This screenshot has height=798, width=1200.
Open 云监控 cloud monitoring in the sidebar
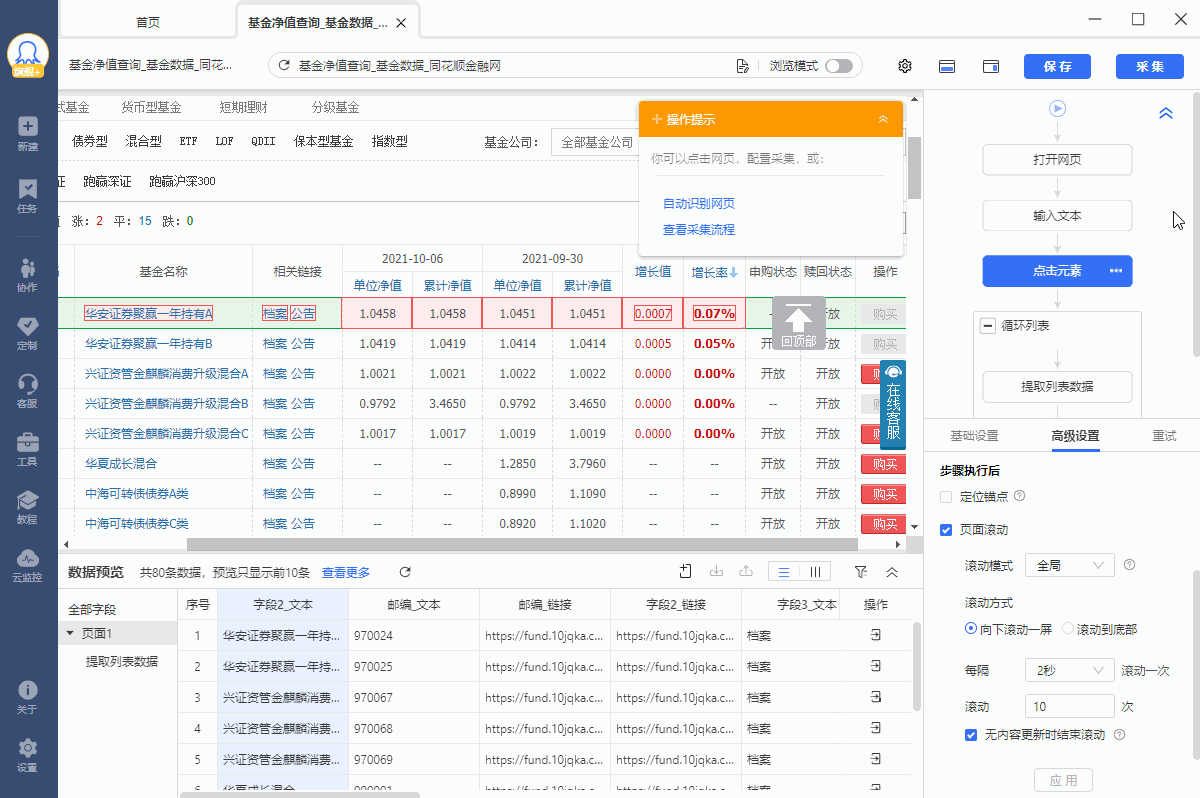[x=28, y=564]
